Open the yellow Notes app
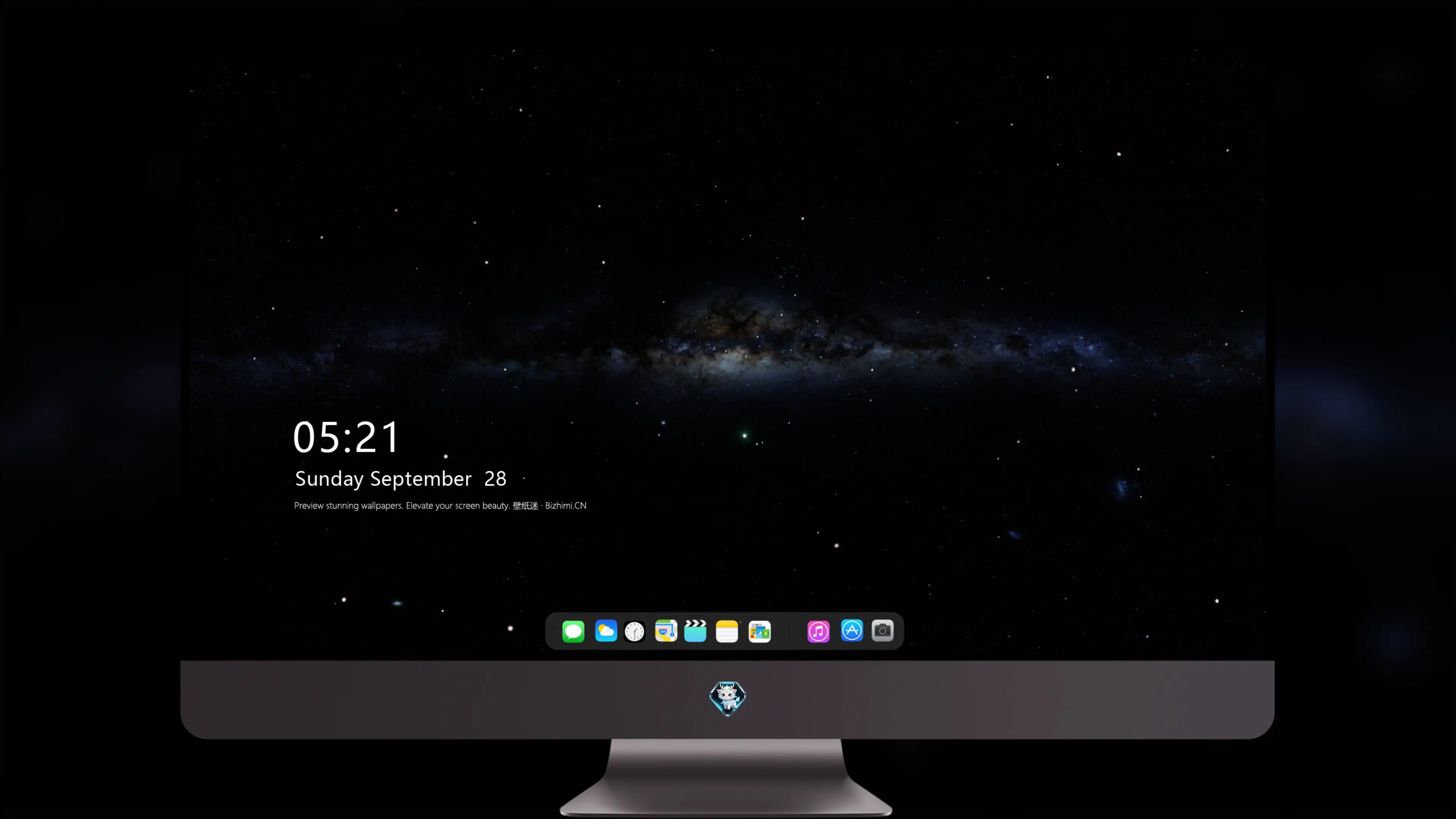Viewport: 1456px width, 819px height. tap(727, 631)
